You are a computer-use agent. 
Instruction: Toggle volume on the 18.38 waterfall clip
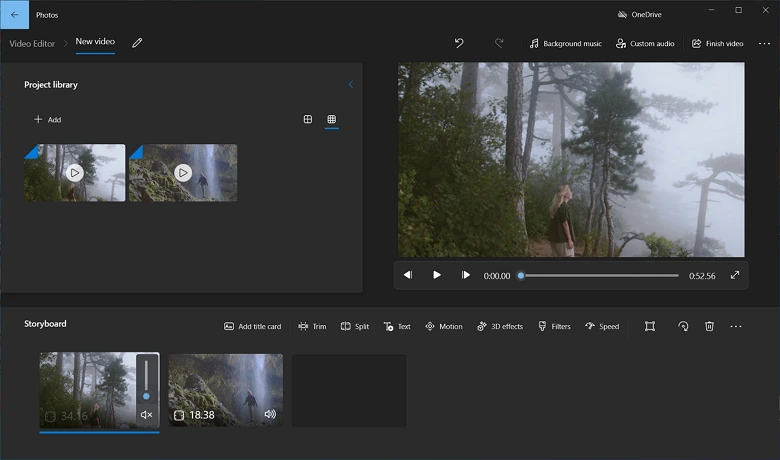[270, 414]
